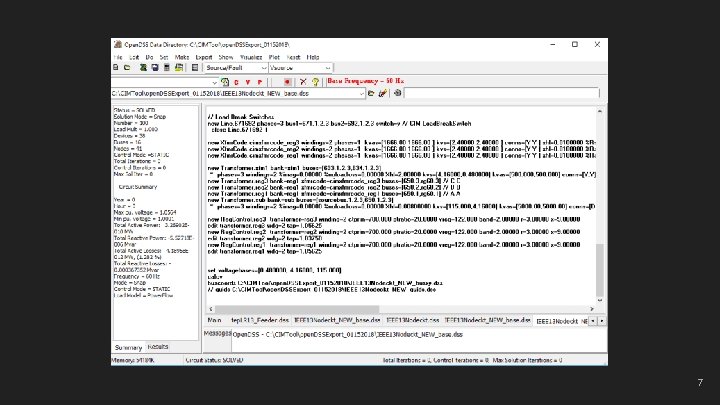Viewport: 720px width, 405px height.
Task: Click 'Circuit status: SOLVED' in status bar
Action: click(x=214, y=360)
